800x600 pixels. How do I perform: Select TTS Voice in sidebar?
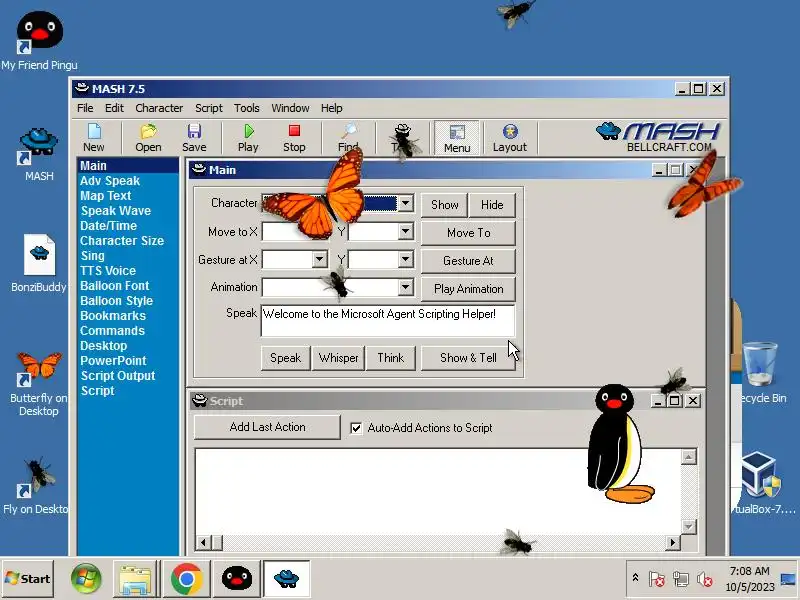coord(108,271)
